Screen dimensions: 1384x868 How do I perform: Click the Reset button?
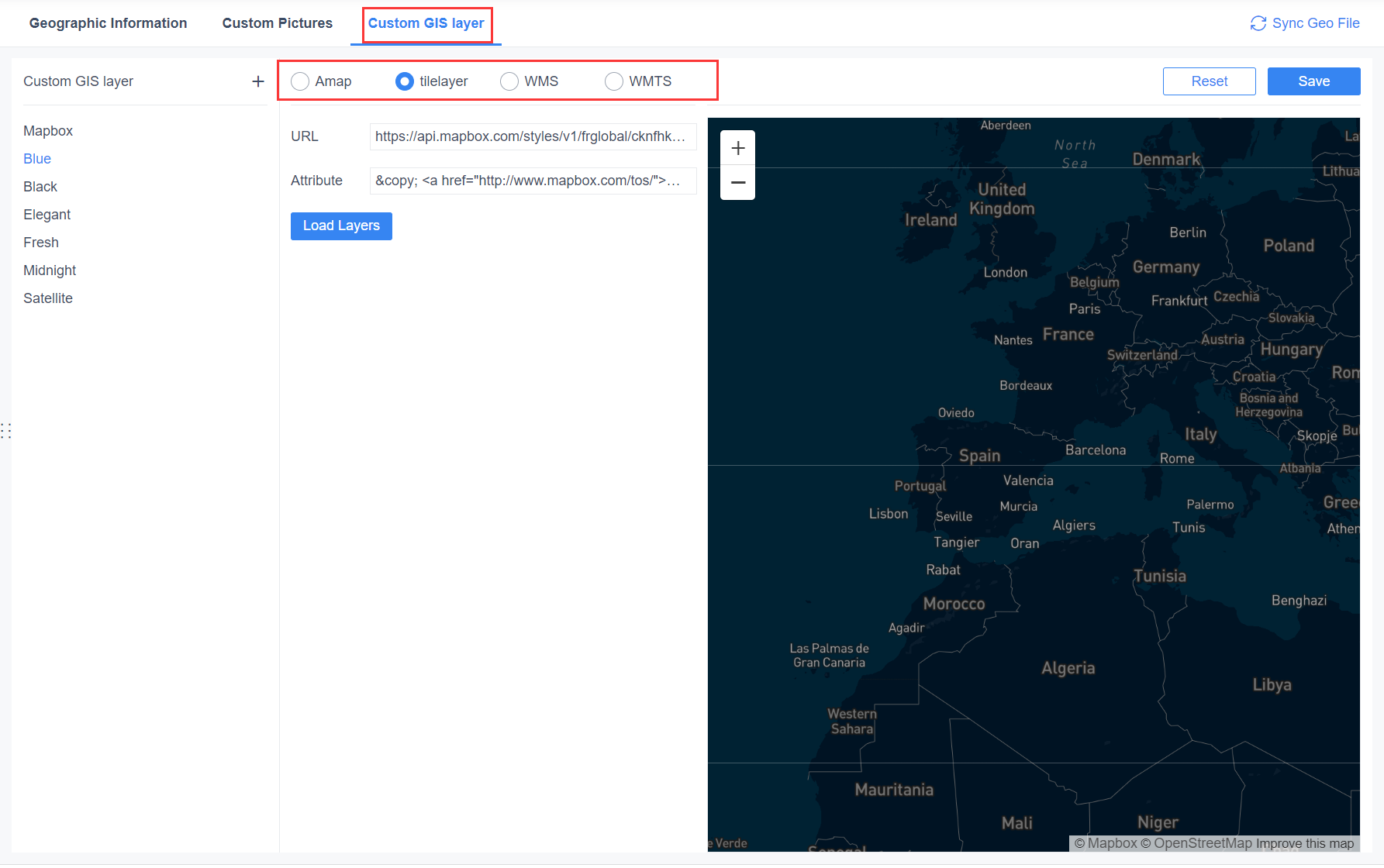point(1210,81)
